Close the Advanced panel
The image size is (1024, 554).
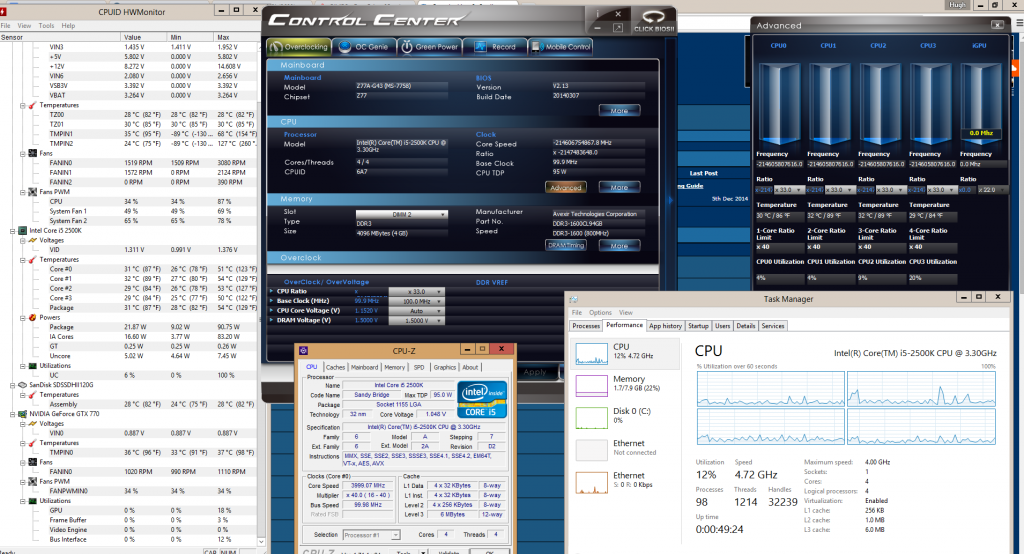tap(997, 25)
